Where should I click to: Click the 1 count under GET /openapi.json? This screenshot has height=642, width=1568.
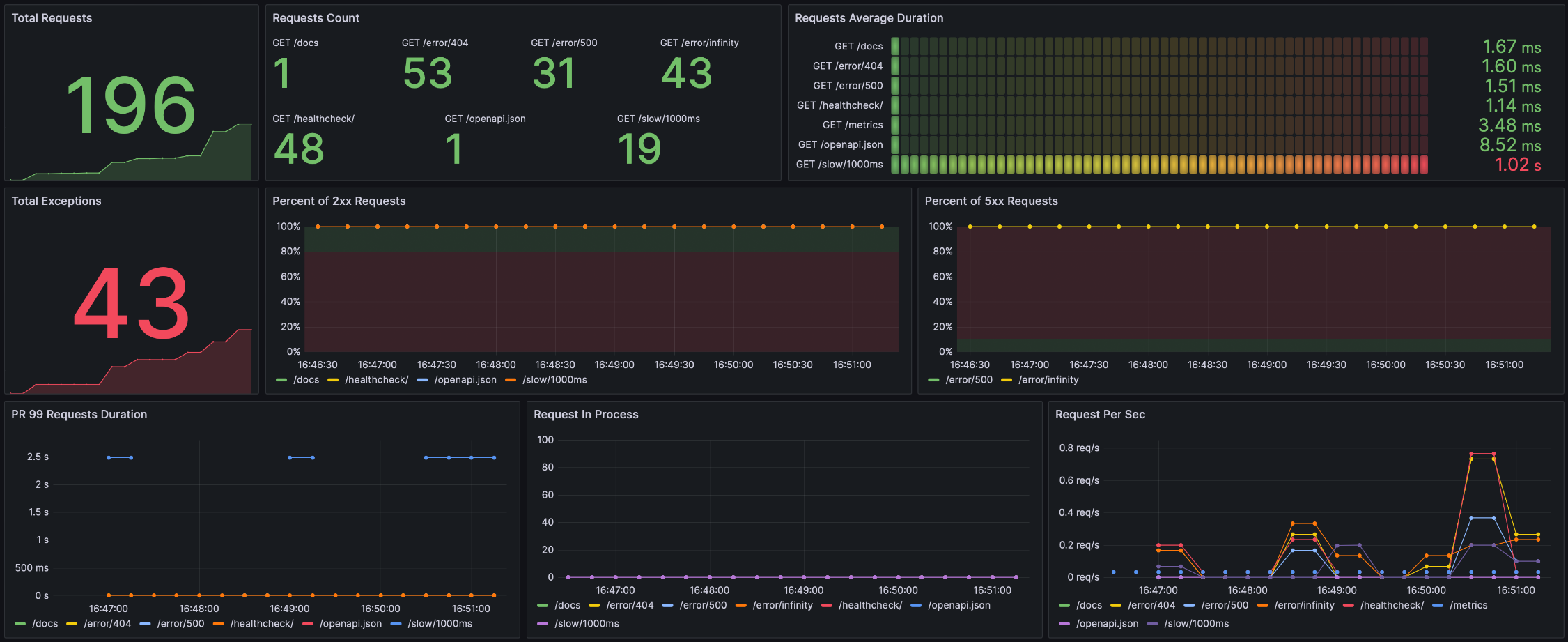(453, 148)
